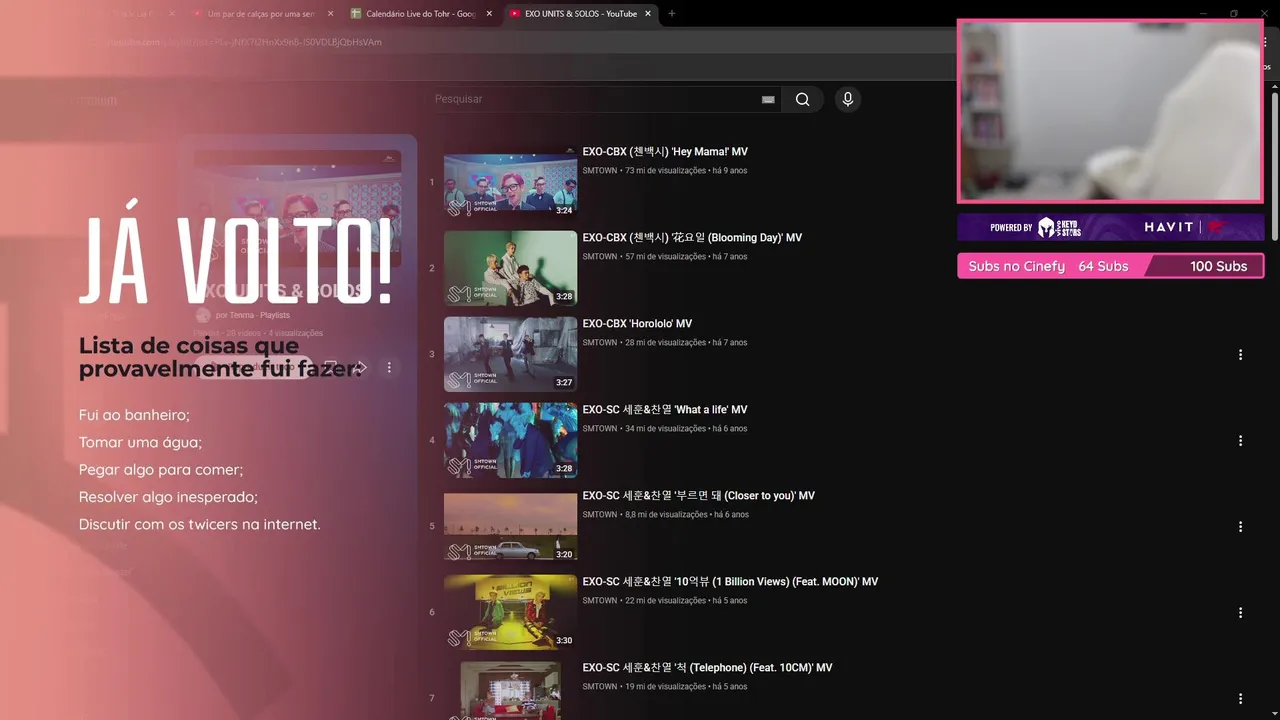Open more options for '1 Billion Views' row
This screenshot has width=1280, height=720.
(x=1240, y=613)
